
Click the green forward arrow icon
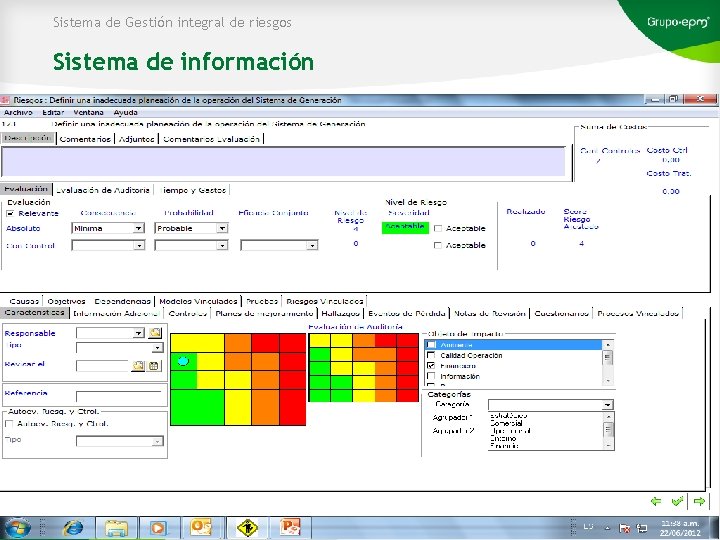click(699, 501)
